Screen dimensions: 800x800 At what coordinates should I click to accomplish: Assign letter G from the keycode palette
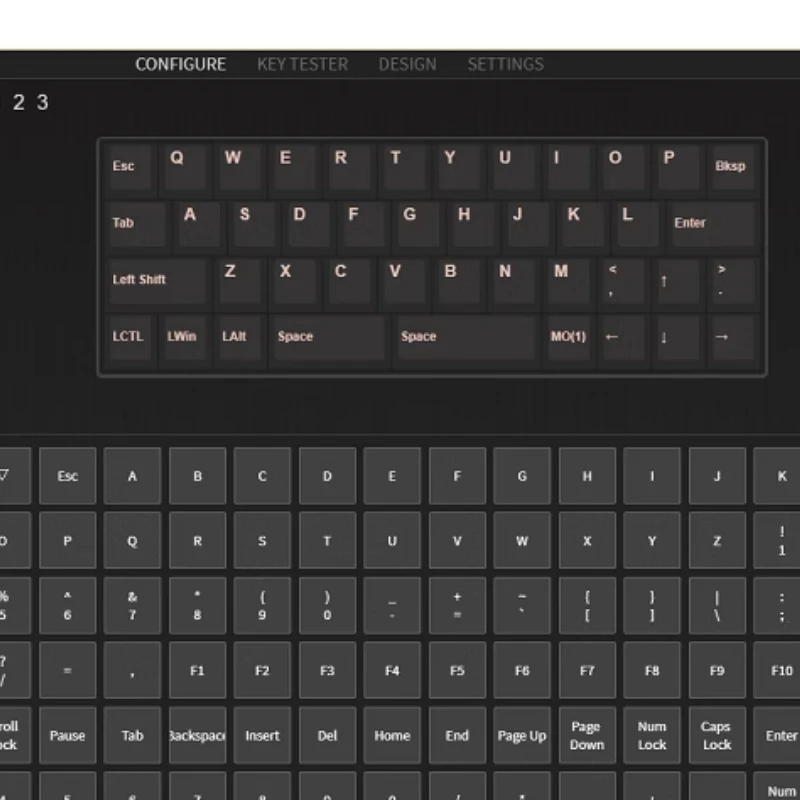point(522,476)
